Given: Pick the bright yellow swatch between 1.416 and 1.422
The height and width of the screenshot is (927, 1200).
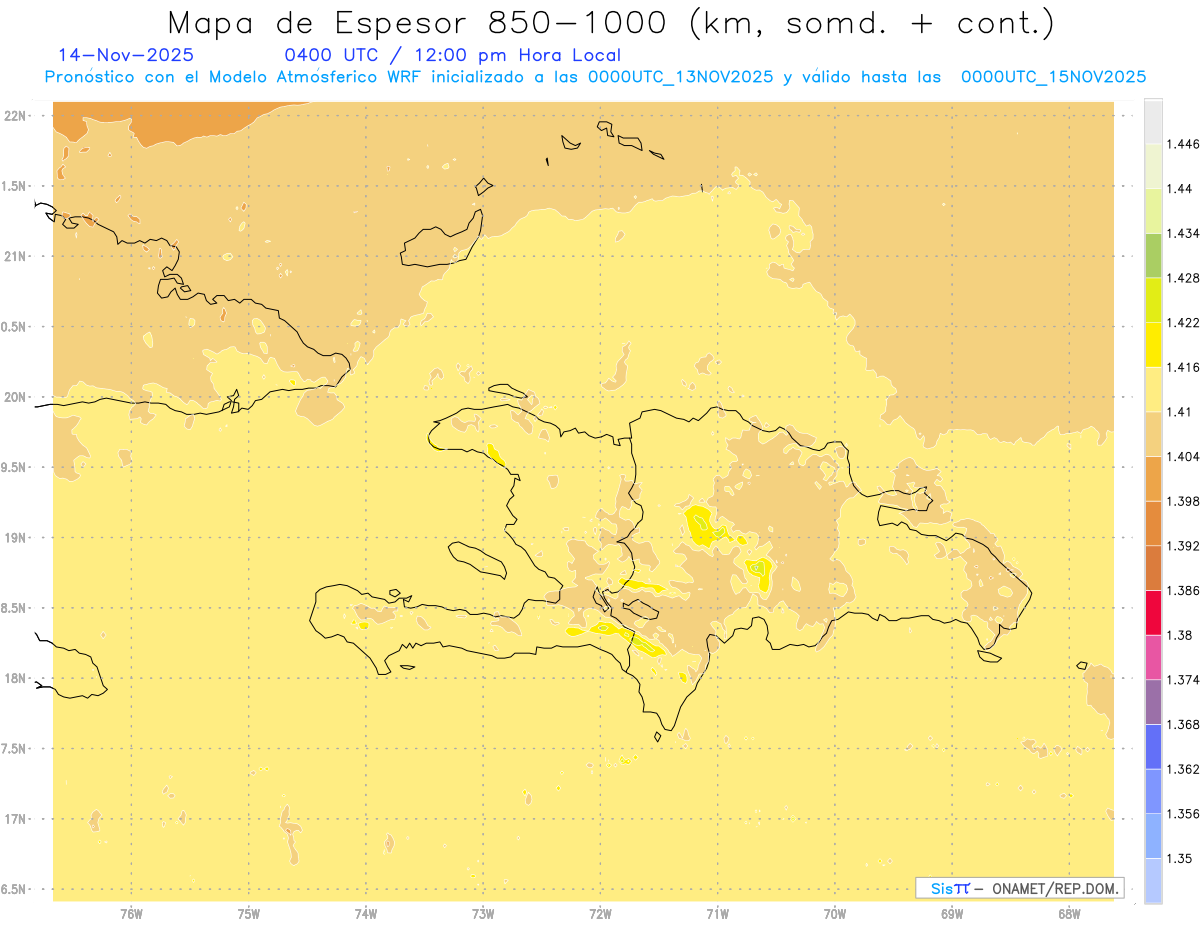Looking at the screenshot, I should 1153,345.
